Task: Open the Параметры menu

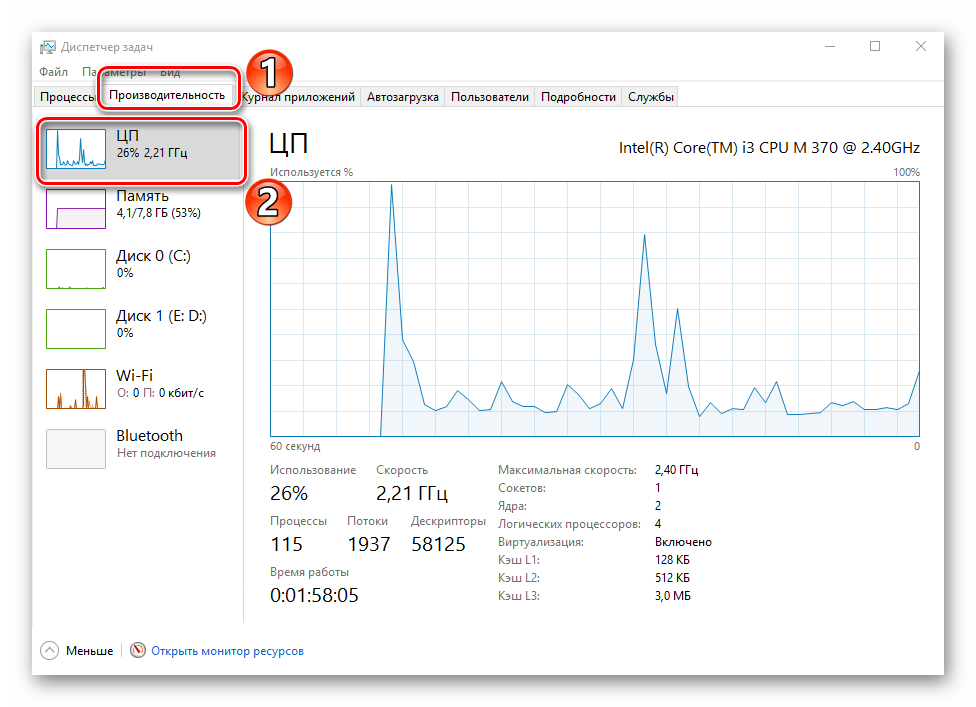Action: pos(113,72)
